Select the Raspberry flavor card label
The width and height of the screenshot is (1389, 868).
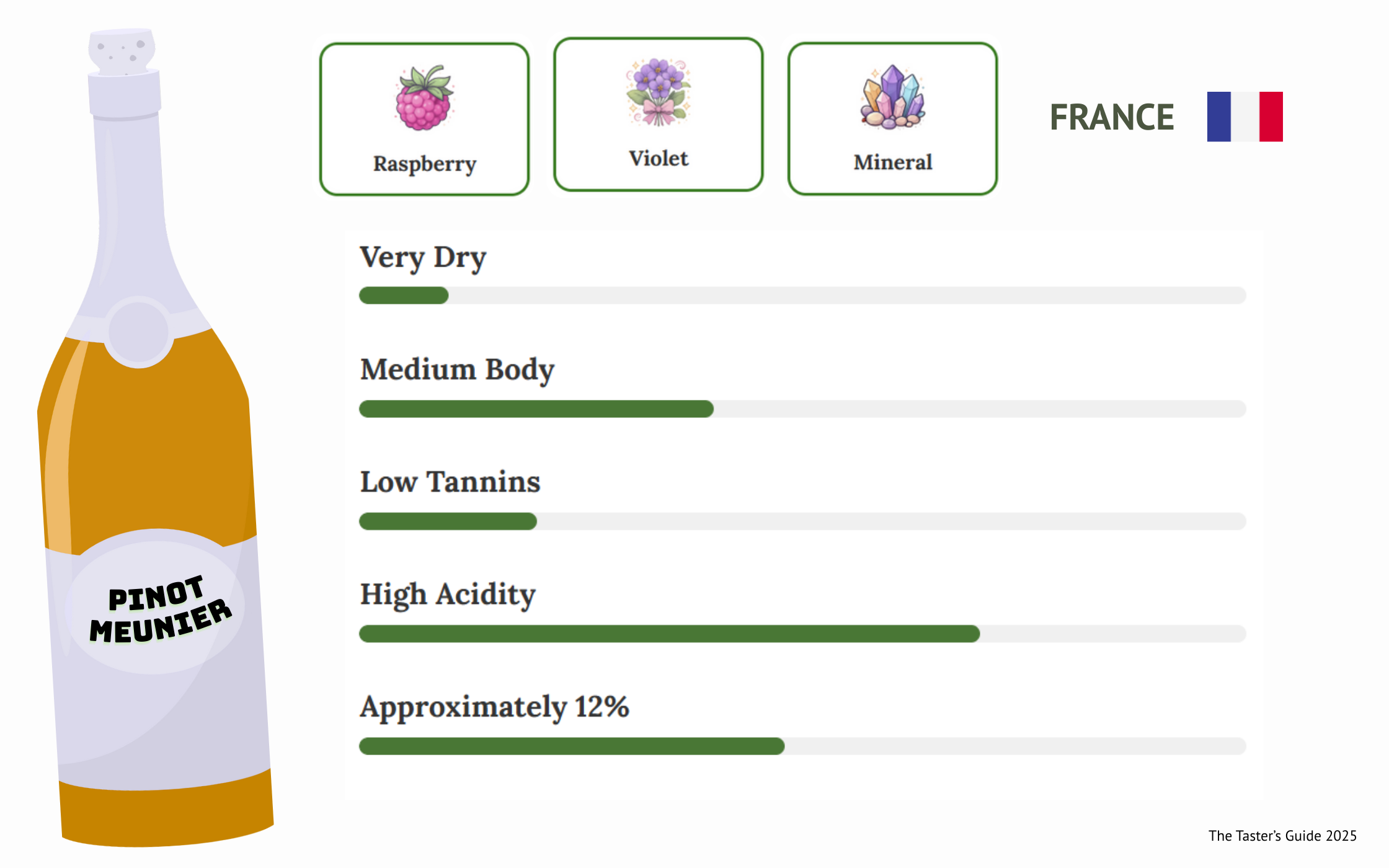point(425,164)
